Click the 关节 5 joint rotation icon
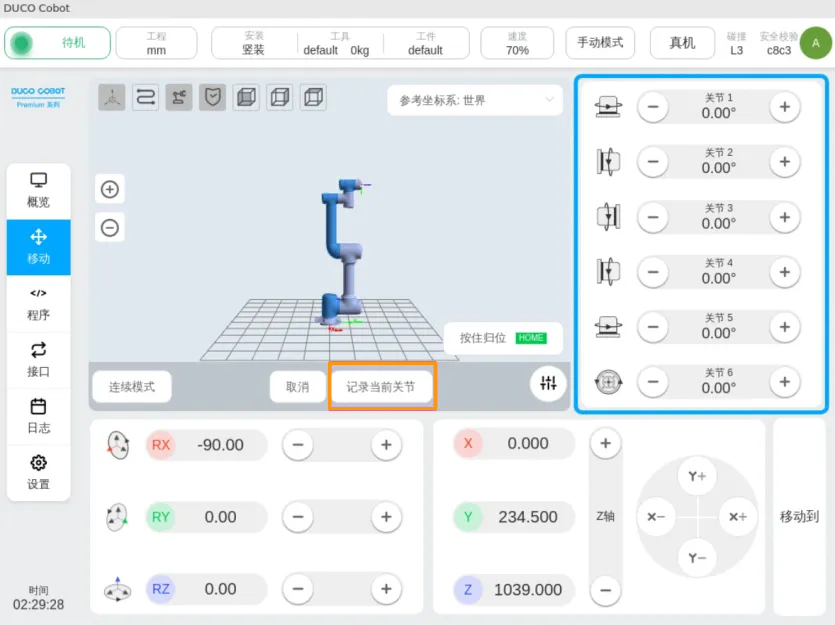 click(x=608, y=327)
